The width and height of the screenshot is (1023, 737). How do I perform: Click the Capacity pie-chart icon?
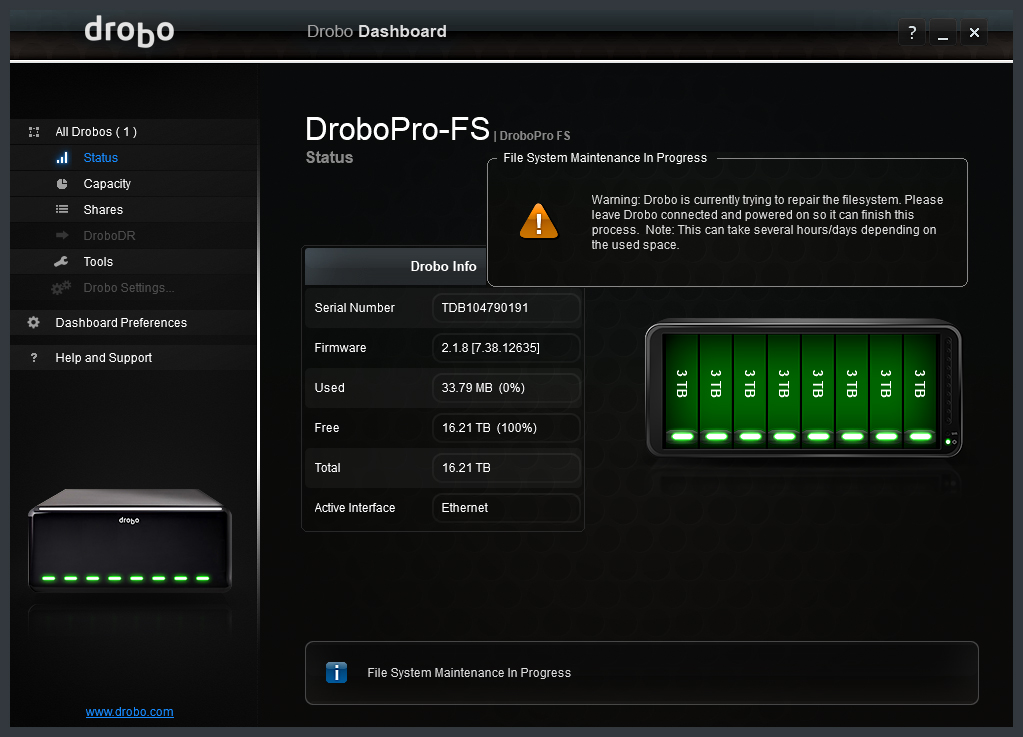pos(62,184)
